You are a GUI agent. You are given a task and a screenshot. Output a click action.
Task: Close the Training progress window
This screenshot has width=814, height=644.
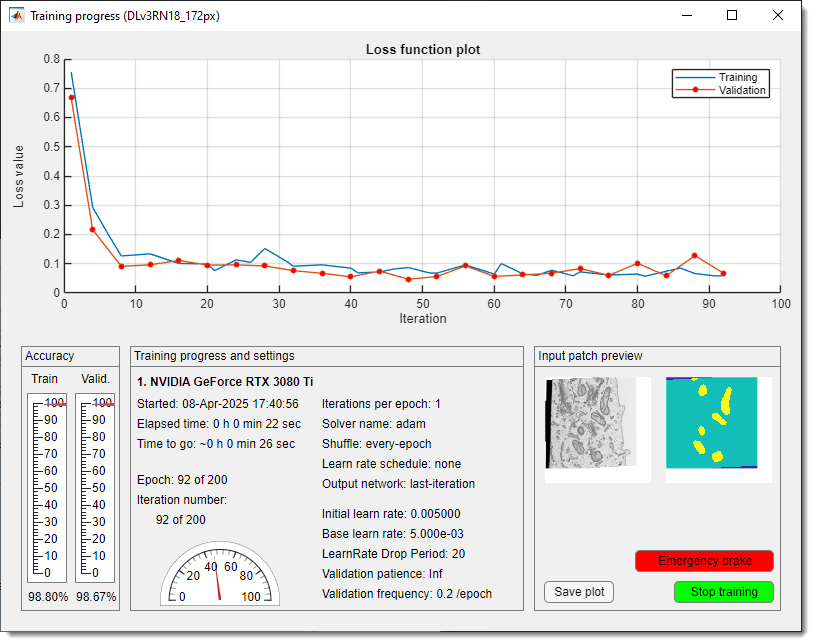778,16
